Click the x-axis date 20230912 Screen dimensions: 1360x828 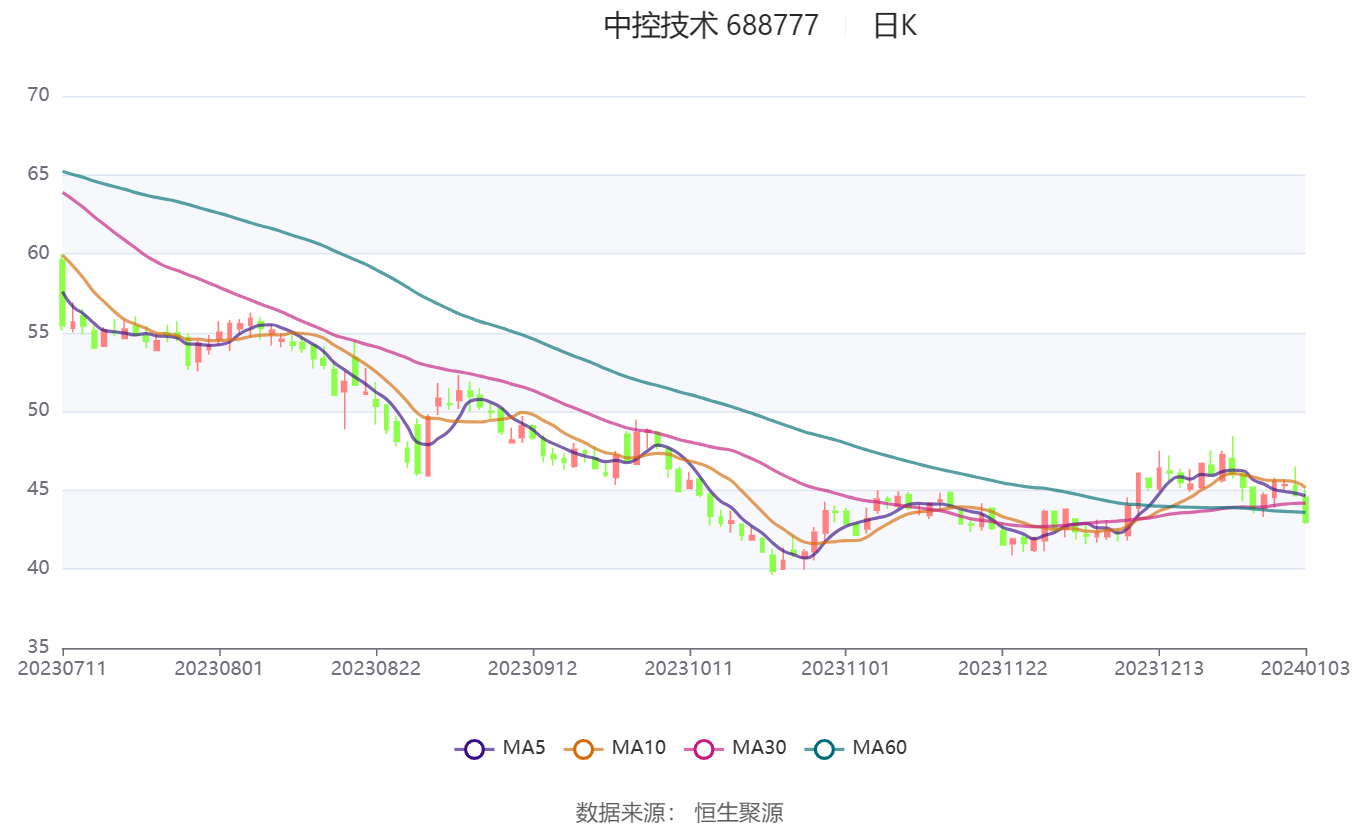(x=532, y=668)
